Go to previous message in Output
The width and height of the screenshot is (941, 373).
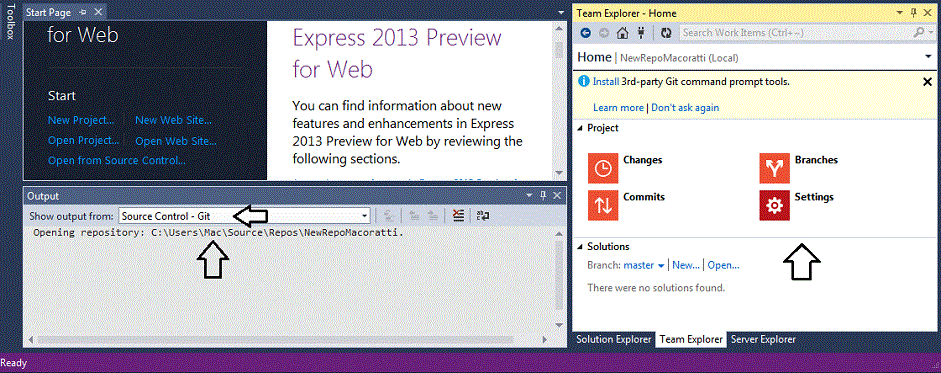[x=414, y=216]
